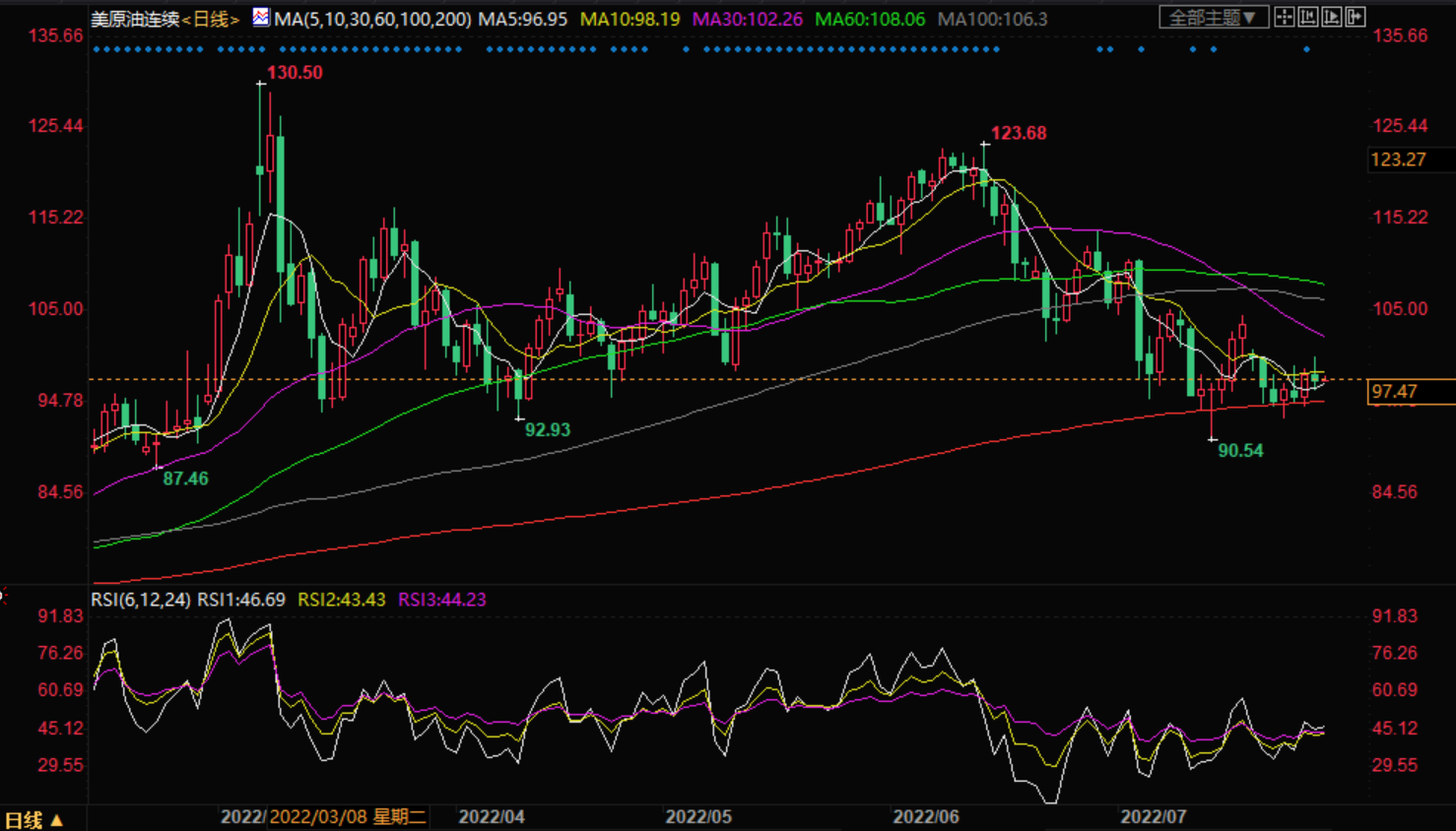Click the MA30:102.26 magenta legend value
This screenshot has width=1456, height=831.
point(747,19)
